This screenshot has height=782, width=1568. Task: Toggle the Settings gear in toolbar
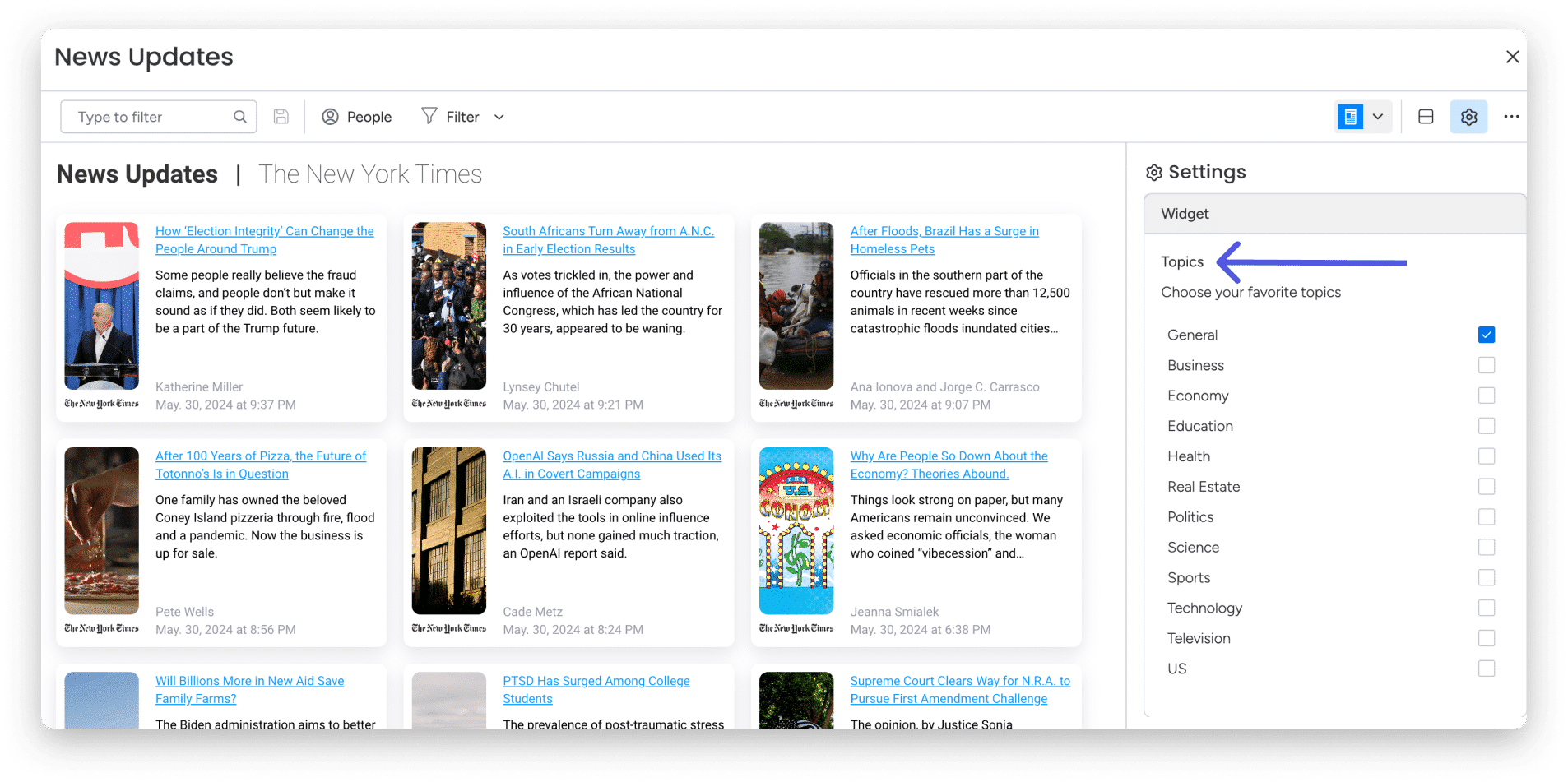[x=1469, y=117]
